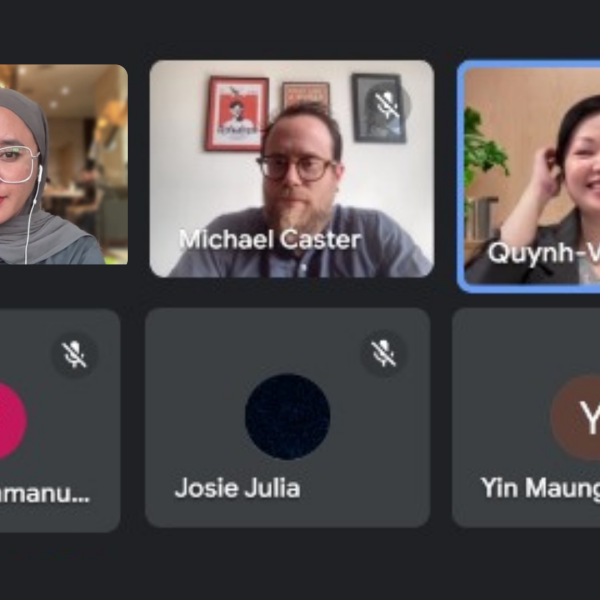Image resolution: width=600 pixels, height=600 pixels.
Task: Click the Josie Julia participant tile
Action: [x=288, y=418]
